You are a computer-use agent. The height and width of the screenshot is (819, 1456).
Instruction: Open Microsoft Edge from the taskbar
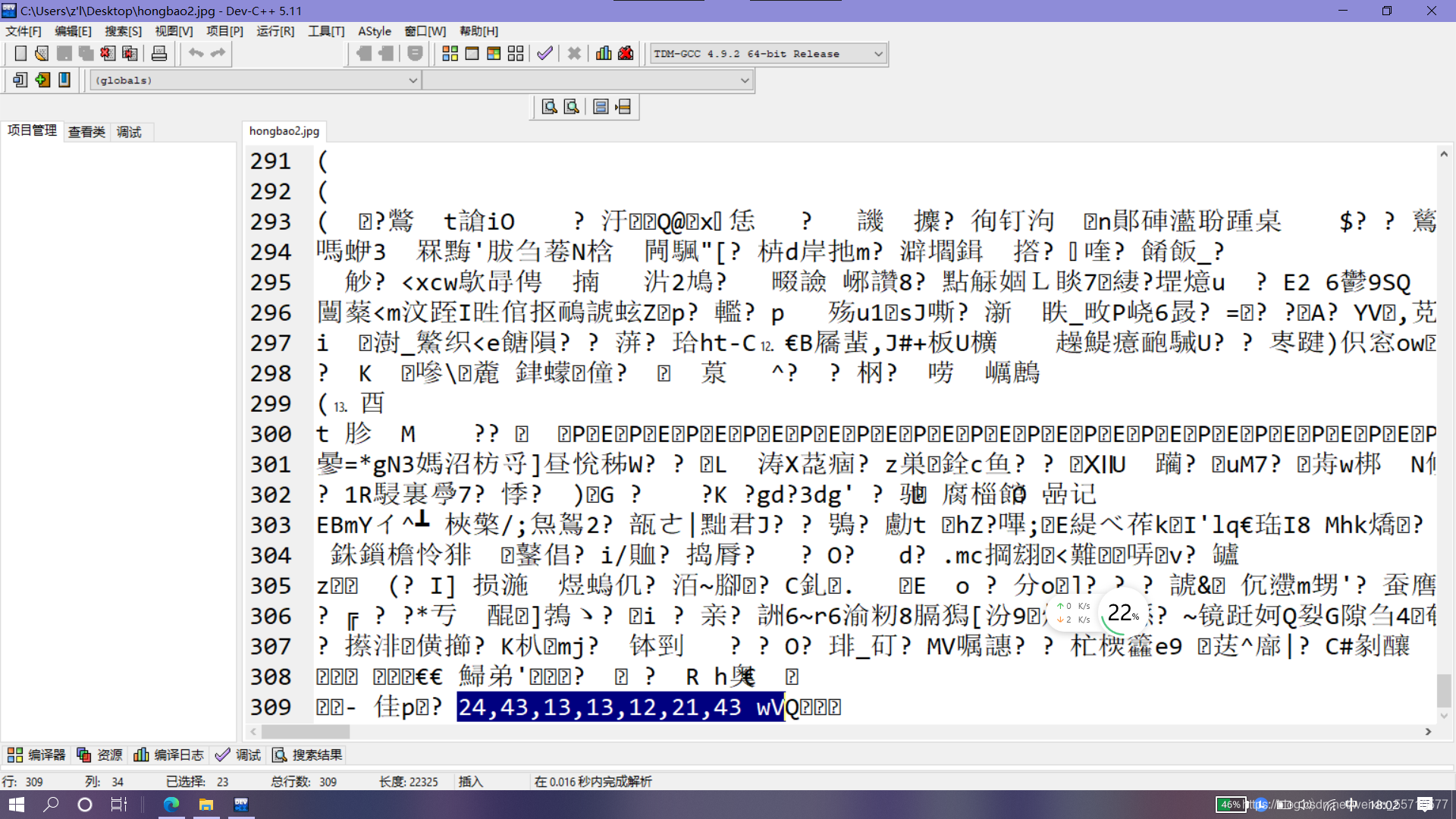(171, 805)
